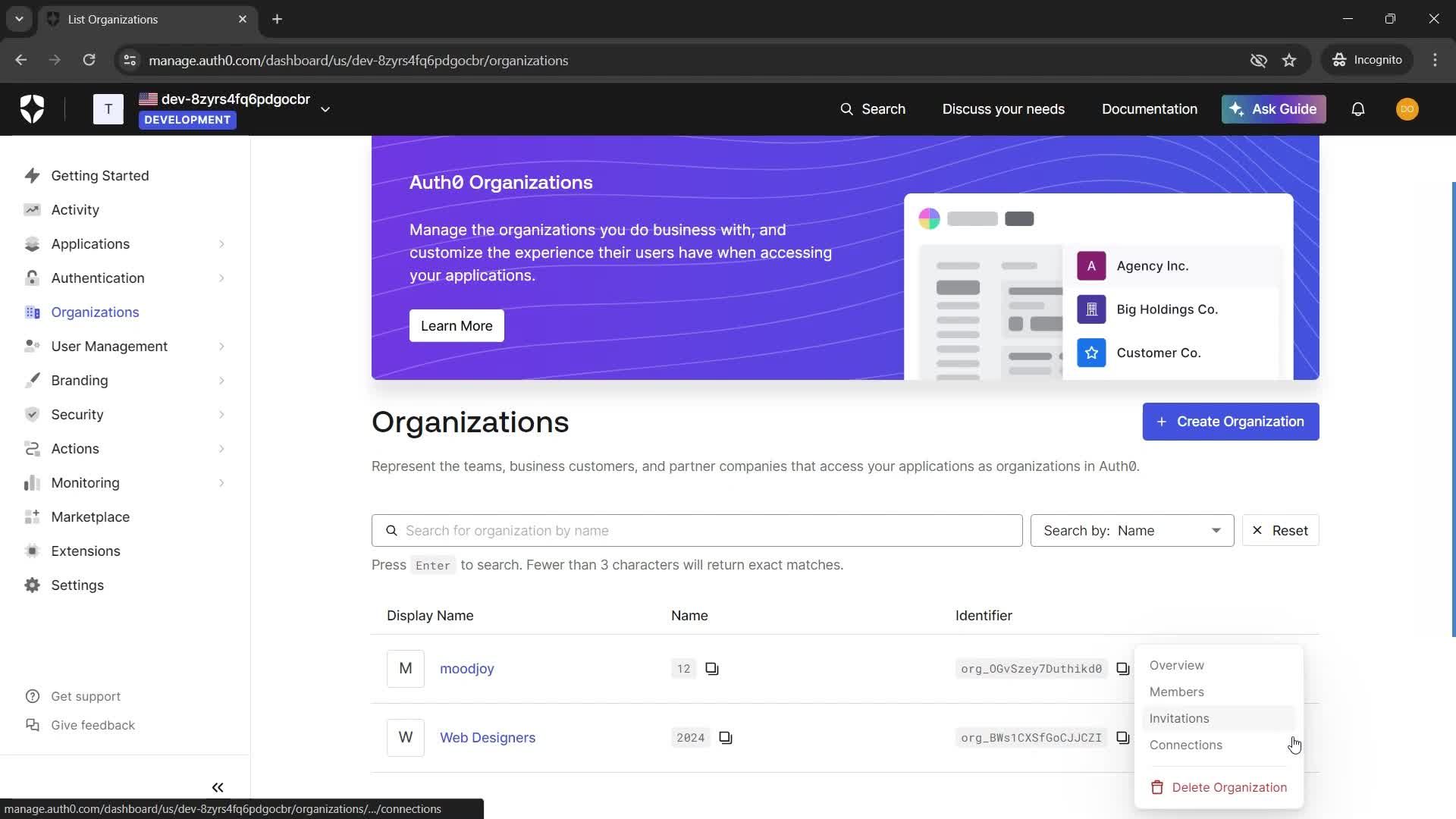Click the Reset search button
The width and height of the screenshot is (1456, 819).
click(1281, 531)
